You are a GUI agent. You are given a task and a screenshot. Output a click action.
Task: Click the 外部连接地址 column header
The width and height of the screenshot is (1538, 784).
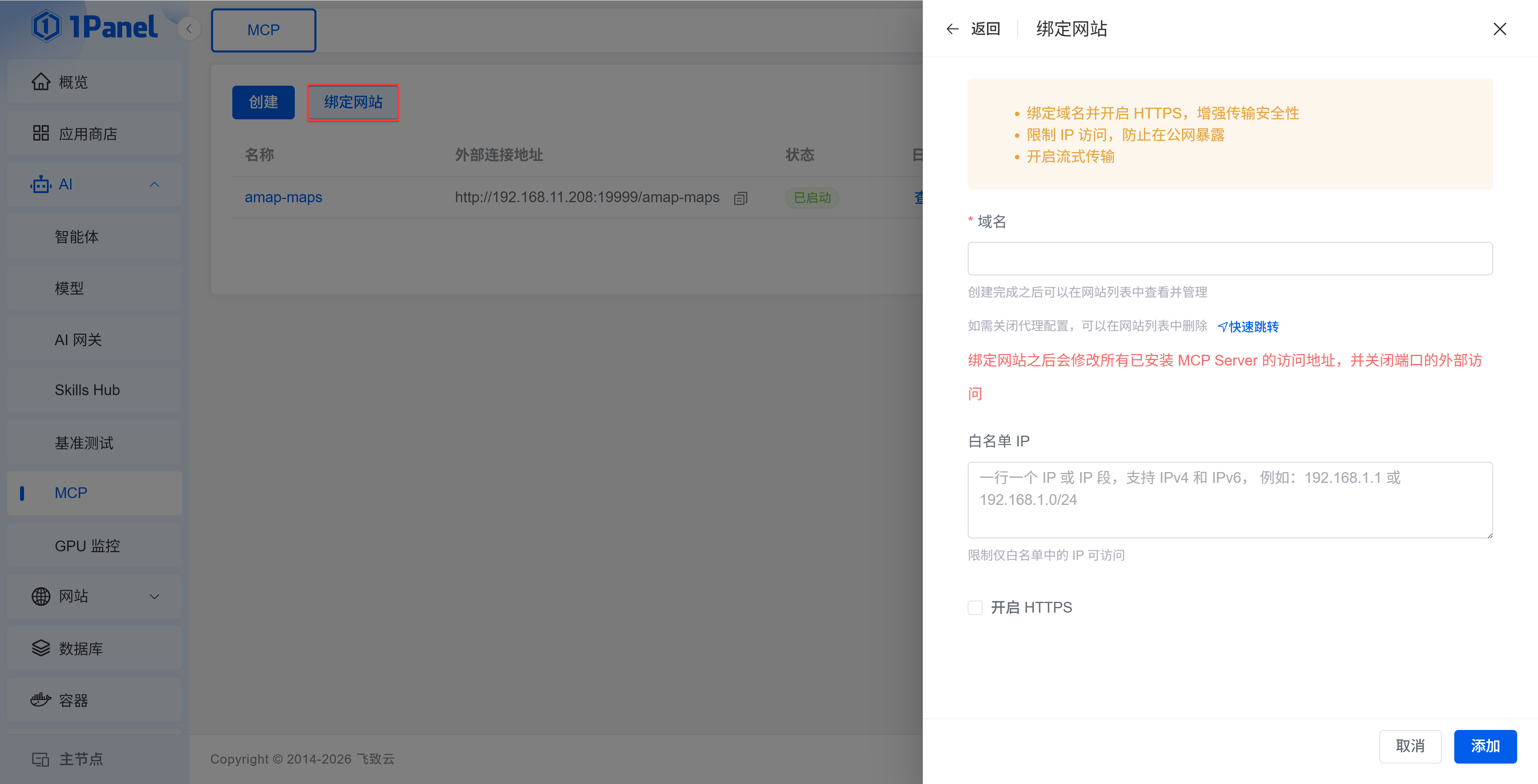click(x=499, y=155)
